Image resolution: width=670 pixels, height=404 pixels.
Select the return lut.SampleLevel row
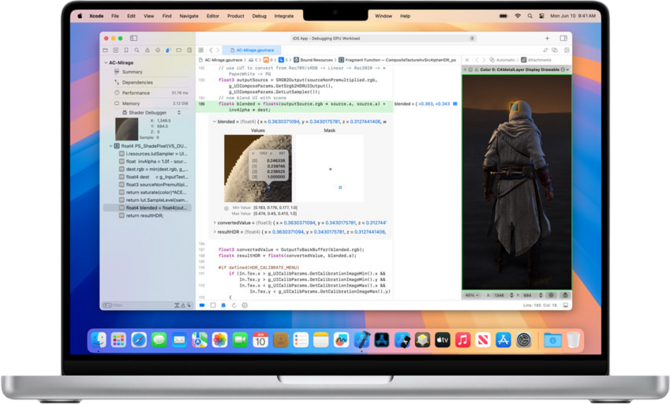pos(153,200)
